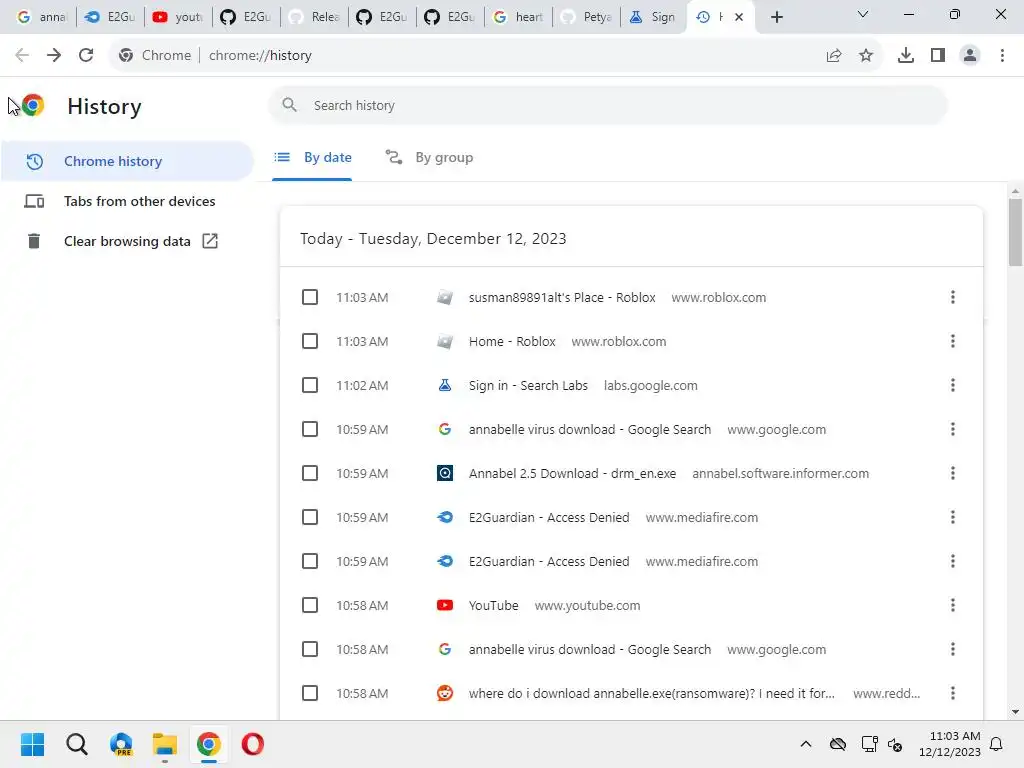Image resolution: width=1024 pixels, height=768 pixels.
Task: Switch to the By group tab
Action: 429,157
